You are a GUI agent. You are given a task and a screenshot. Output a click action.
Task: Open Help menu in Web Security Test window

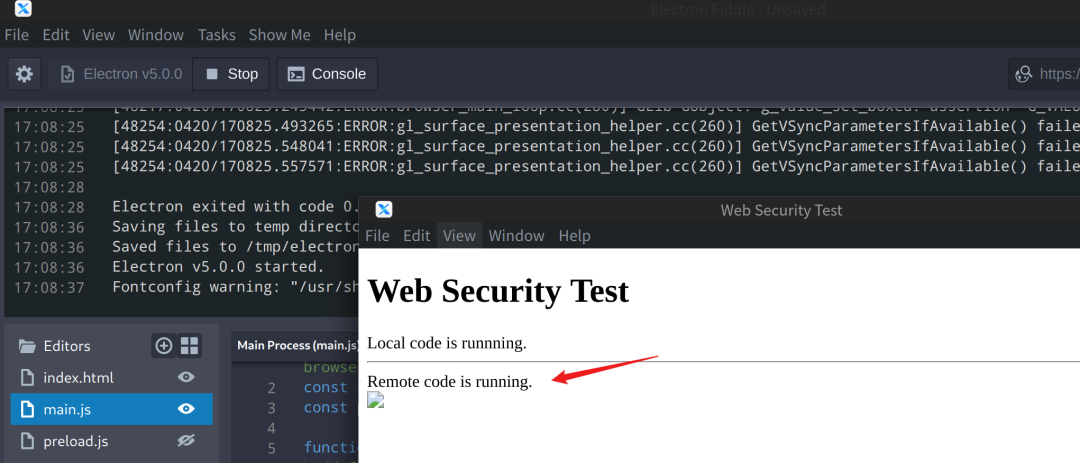point(574,236)
